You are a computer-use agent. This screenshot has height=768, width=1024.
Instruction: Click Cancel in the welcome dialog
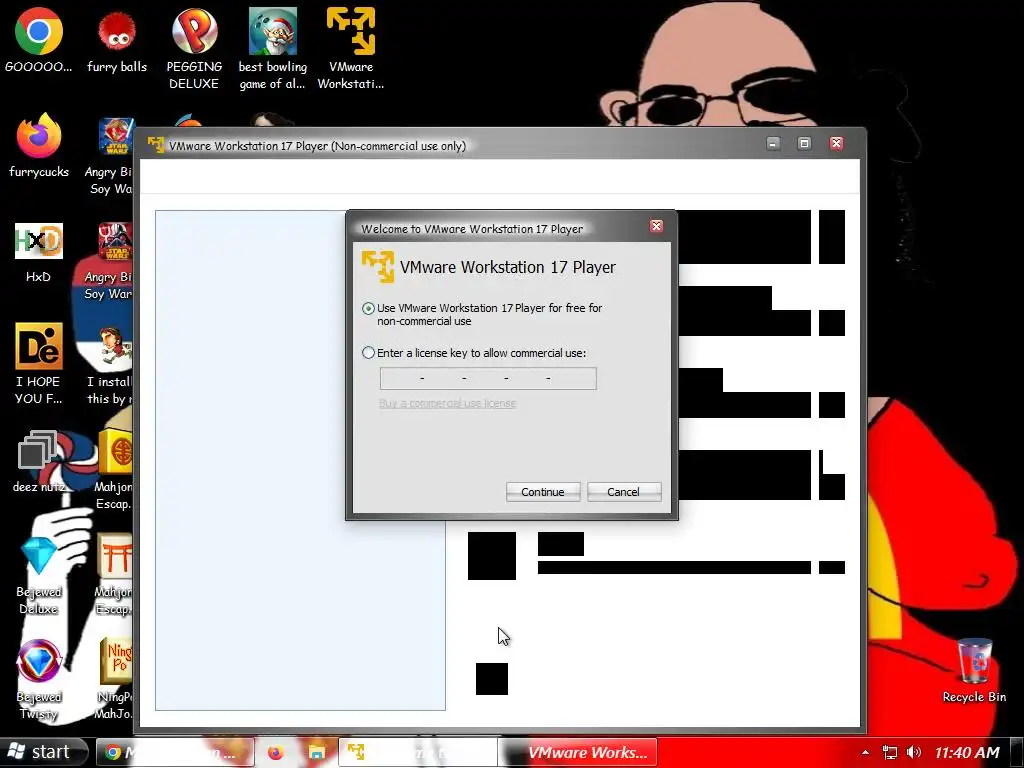pos(624,492)
